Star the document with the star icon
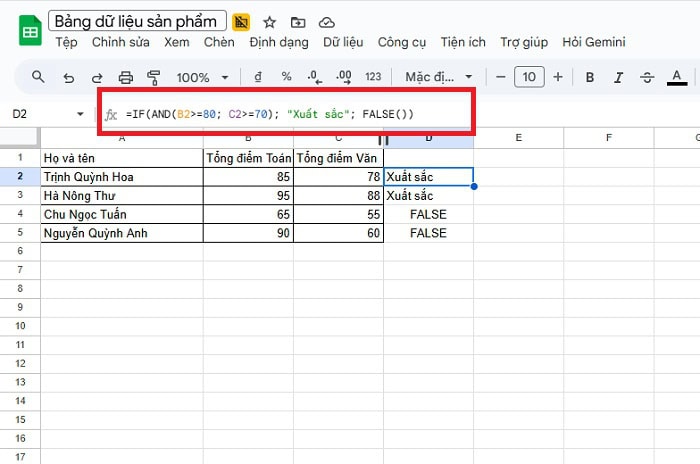The height and width of the screenshot is (464, 700). click(269, 22)
